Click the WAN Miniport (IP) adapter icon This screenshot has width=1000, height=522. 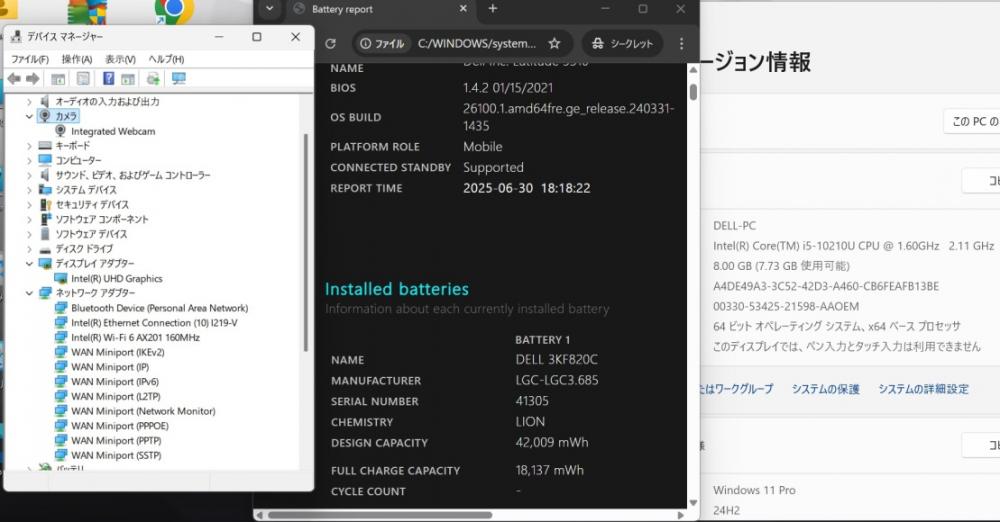click(x=61, y=366)
